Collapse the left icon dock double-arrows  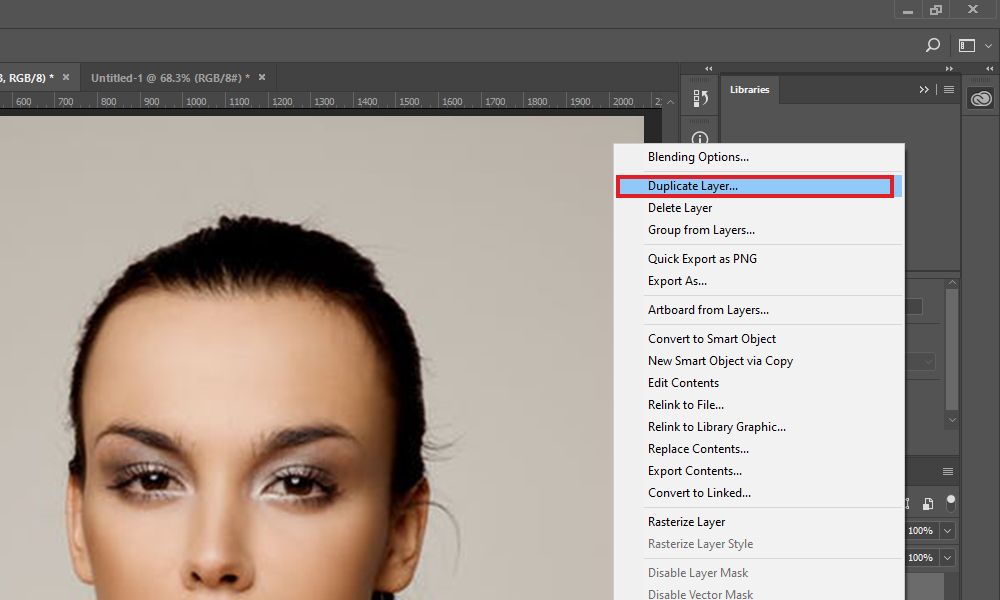click(x=709, y=68)
